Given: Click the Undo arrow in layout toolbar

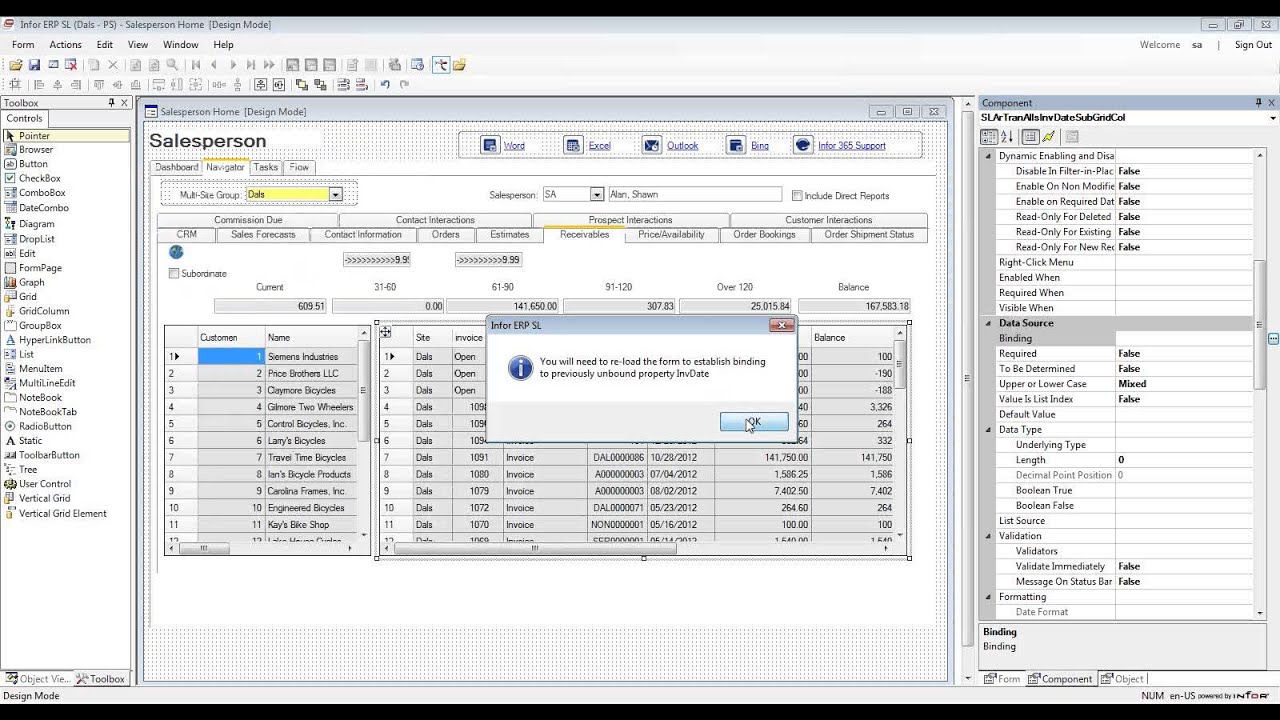Looking at the screenshot, I should point(385,85).
